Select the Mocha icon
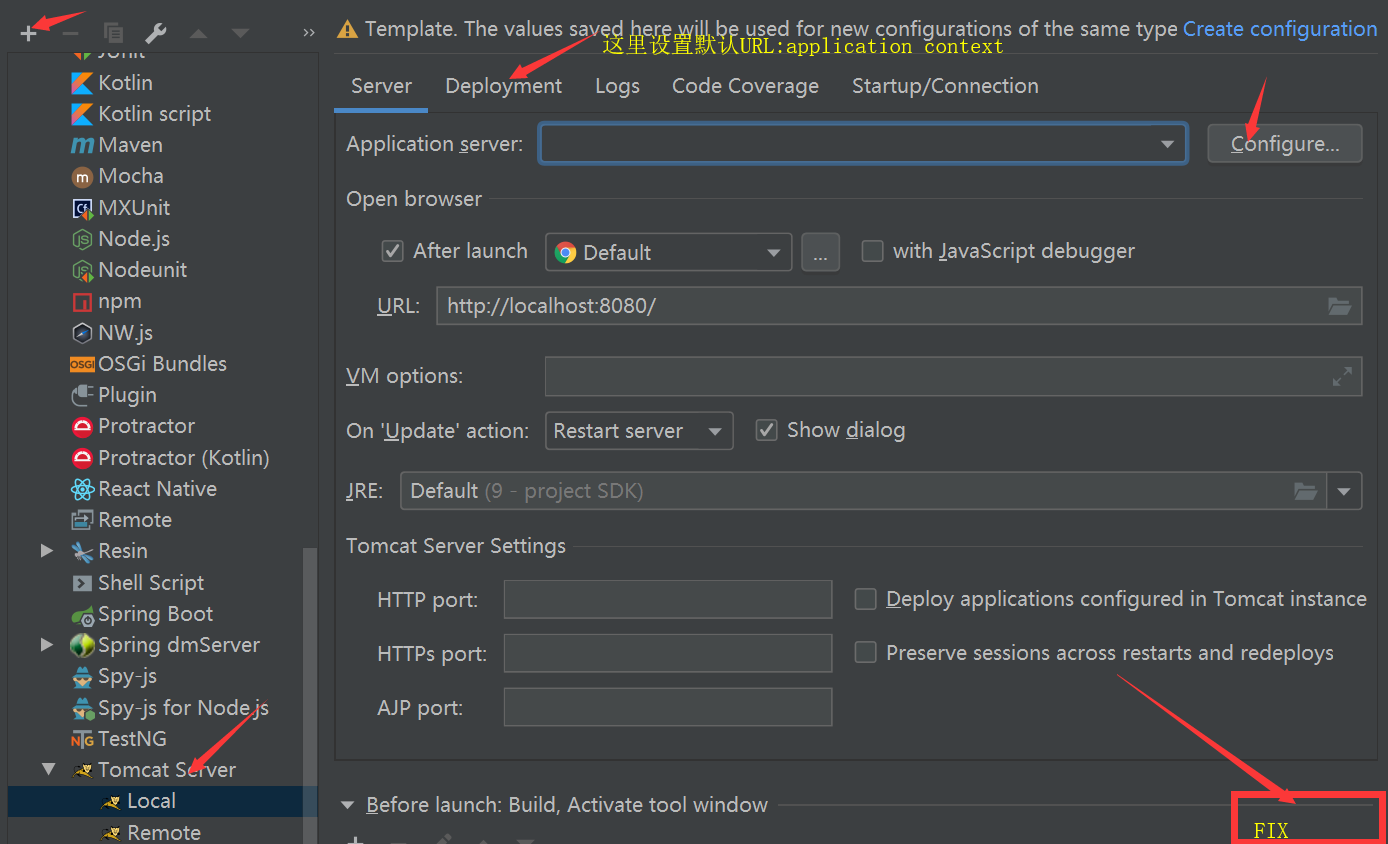The height and width of the screenshot is (844, 1388). point(82,177)
